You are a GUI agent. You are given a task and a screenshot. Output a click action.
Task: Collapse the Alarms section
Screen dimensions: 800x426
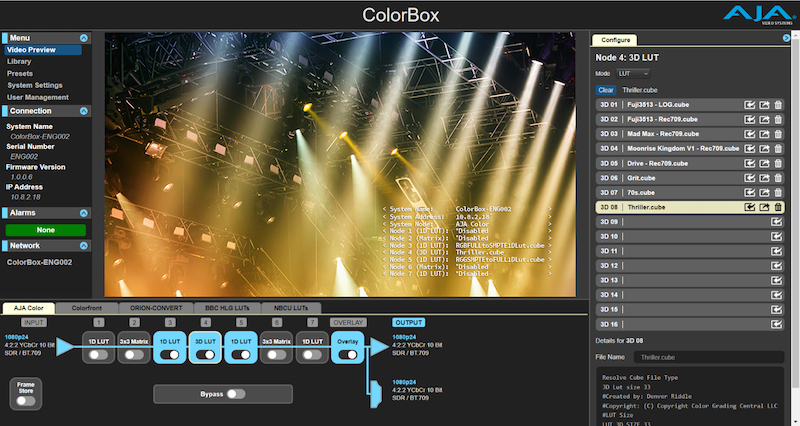pos(84,213)
